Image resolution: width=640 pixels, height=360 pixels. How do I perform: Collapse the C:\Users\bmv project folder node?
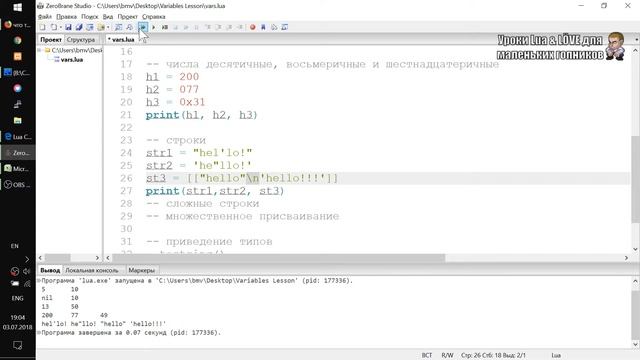coord(40,50)
